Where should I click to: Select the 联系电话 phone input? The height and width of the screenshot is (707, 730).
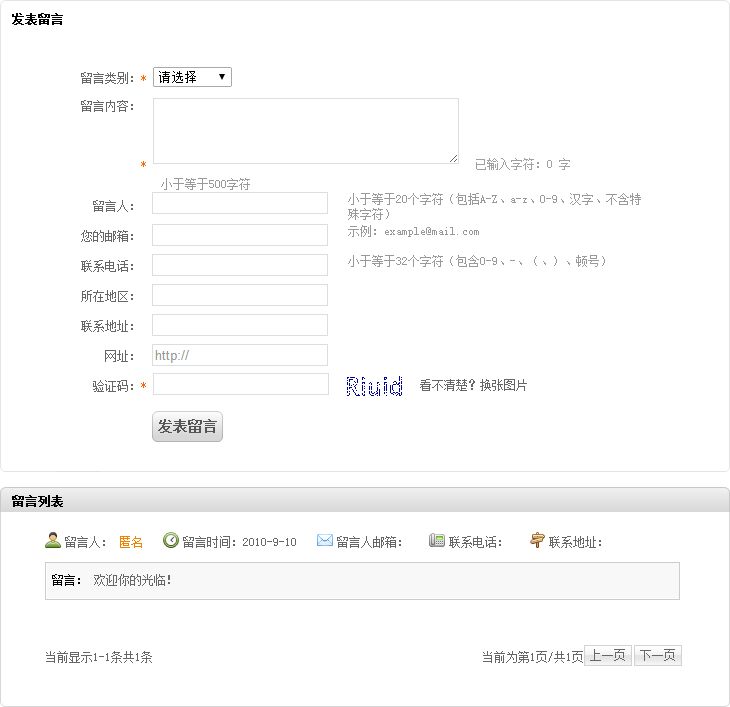pos(240,265)
